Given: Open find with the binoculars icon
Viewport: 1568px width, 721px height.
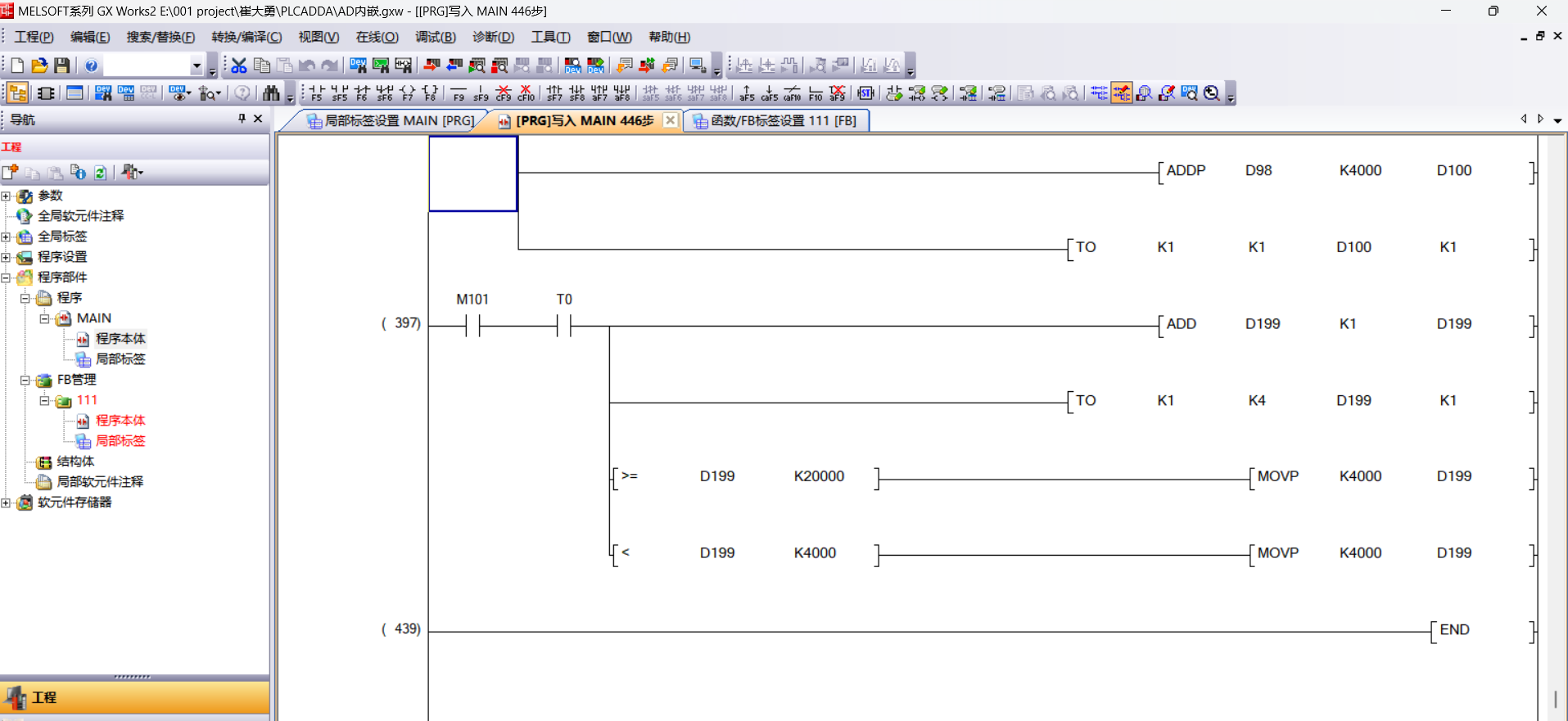Looking at the screenshot, I should point(271,93).
